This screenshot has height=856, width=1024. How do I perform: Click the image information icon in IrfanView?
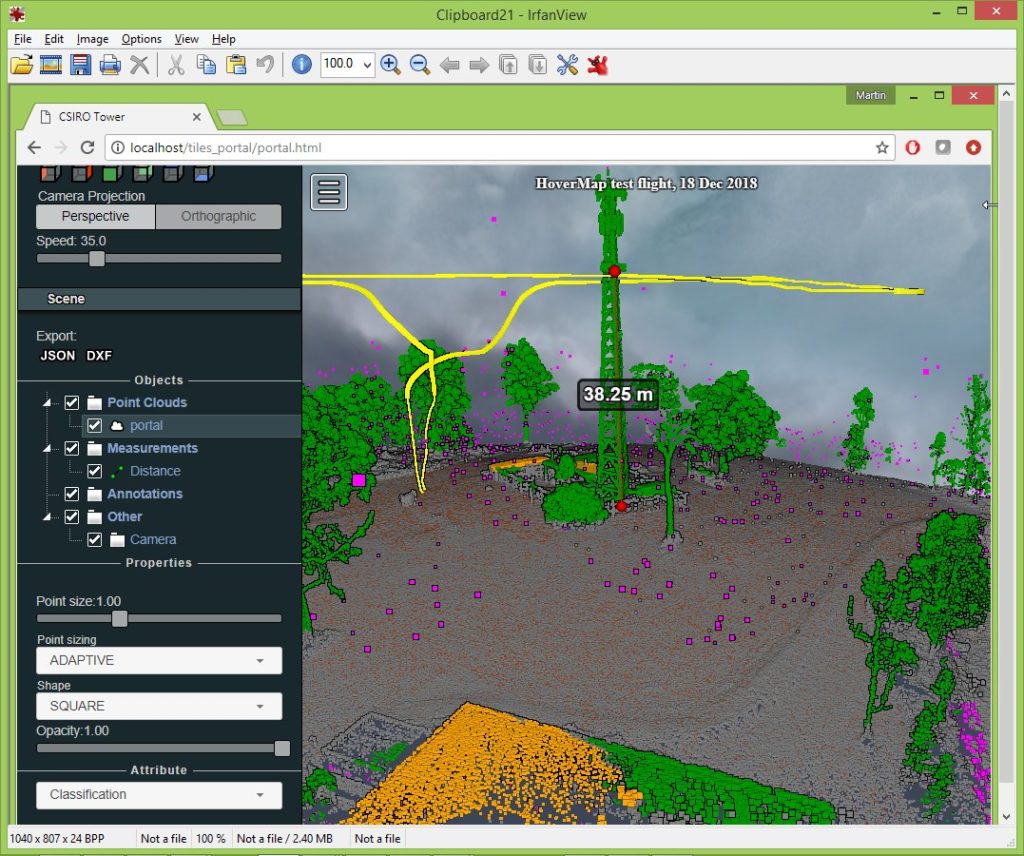(x=302, y=64)
